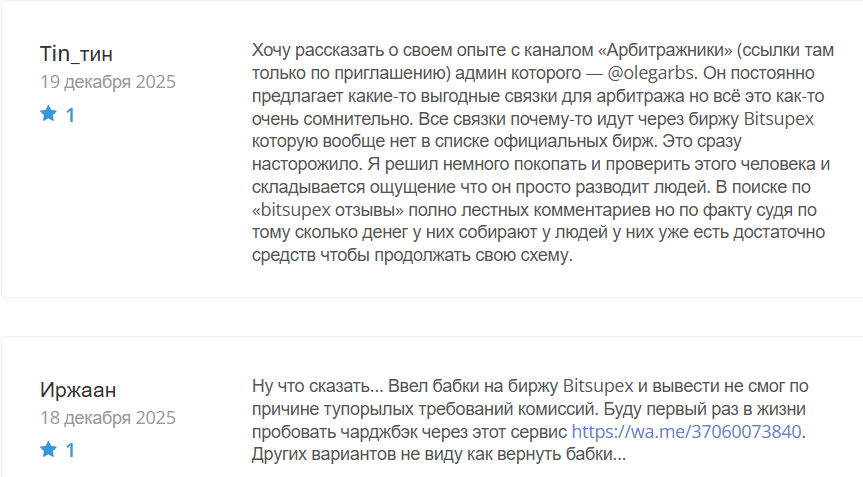
Task: Click the date 18 декабря 2025
Action: pos(108,417)
